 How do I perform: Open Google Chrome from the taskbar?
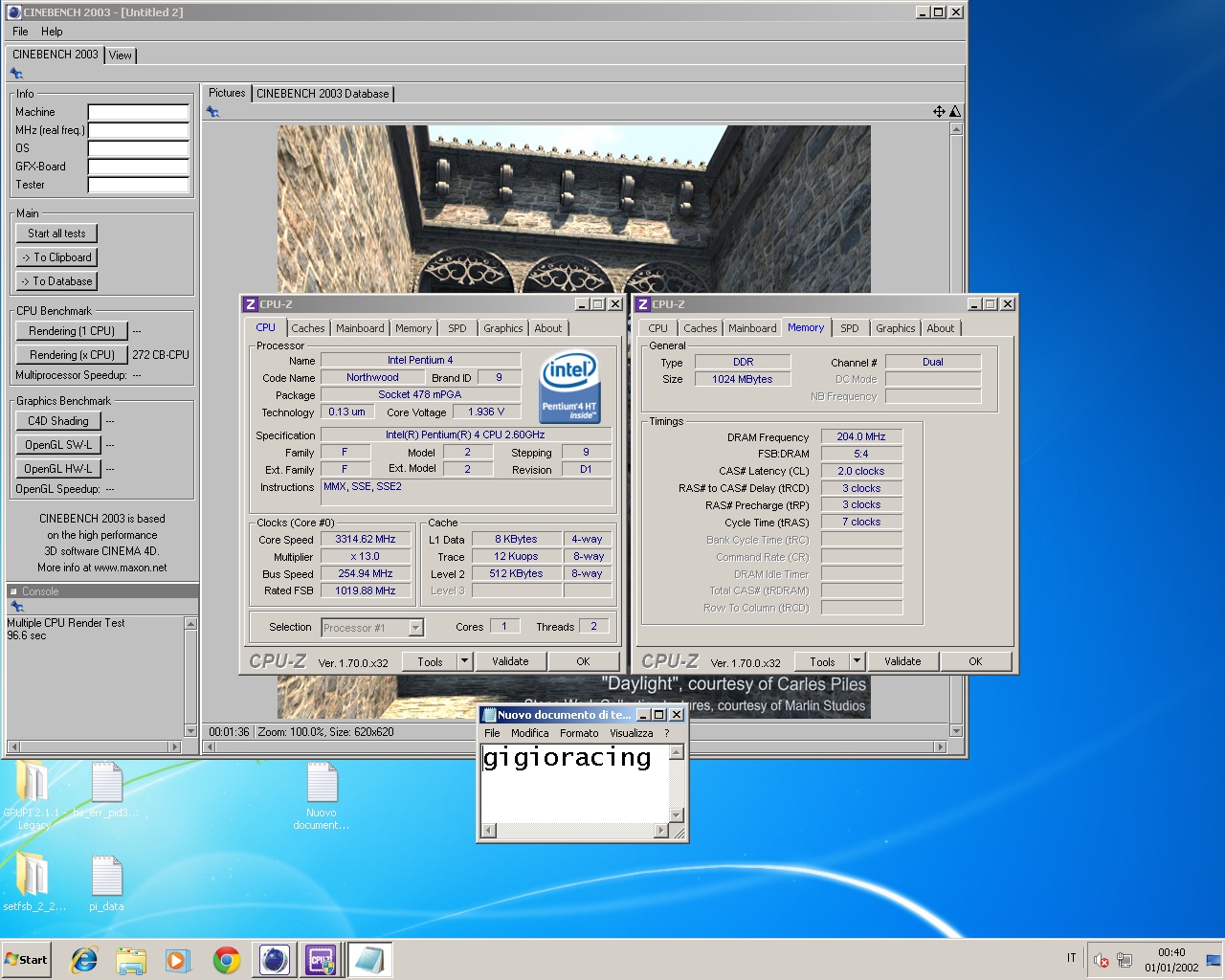point(227,960)
